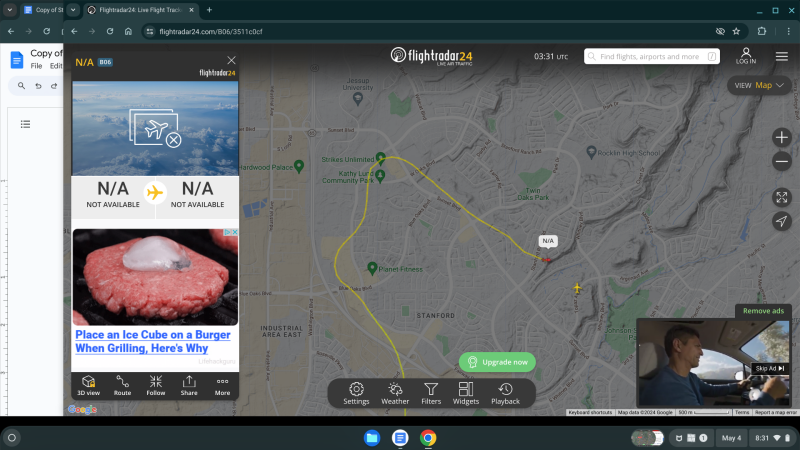The width and height of the screenshot is (800, 450).
Task: Click the Strikes Unlimited map pin
Action: coord(380,158)
